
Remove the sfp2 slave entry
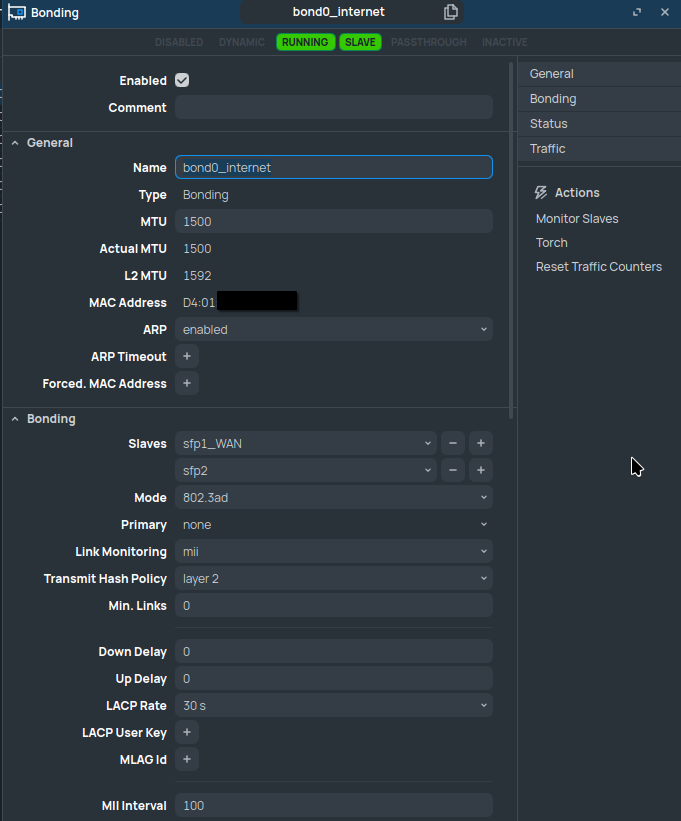[x=453, y=470]
